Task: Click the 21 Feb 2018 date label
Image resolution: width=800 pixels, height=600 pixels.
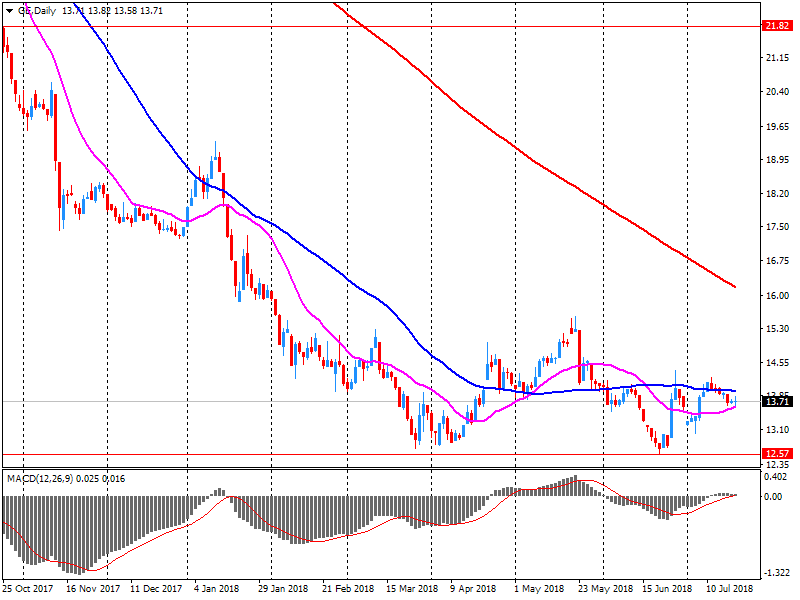Action: [348, 589]
